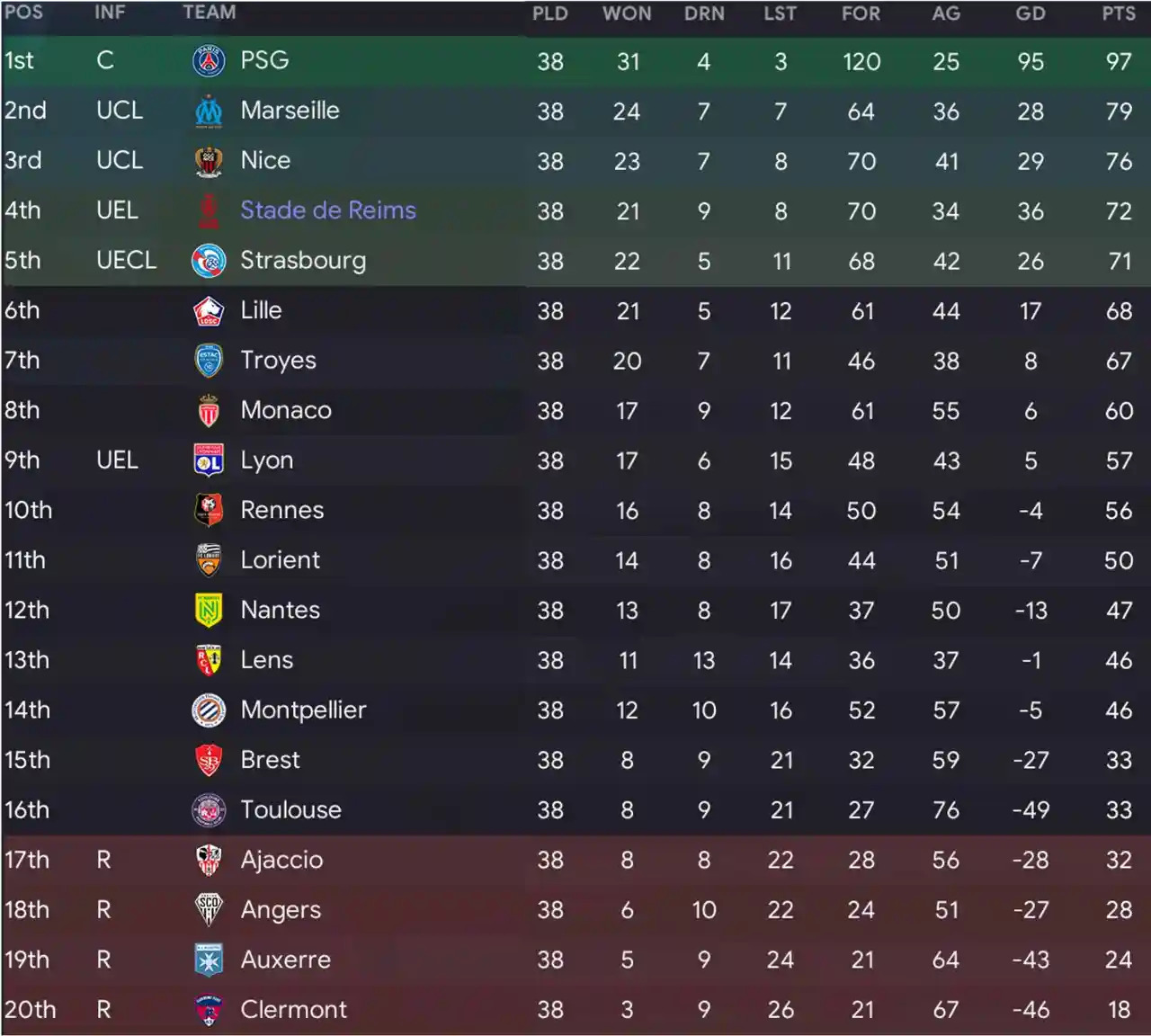Select the Toulouse club logo
The width and height of the screenshot is (1151, 1036).
[x=209, y=810]
